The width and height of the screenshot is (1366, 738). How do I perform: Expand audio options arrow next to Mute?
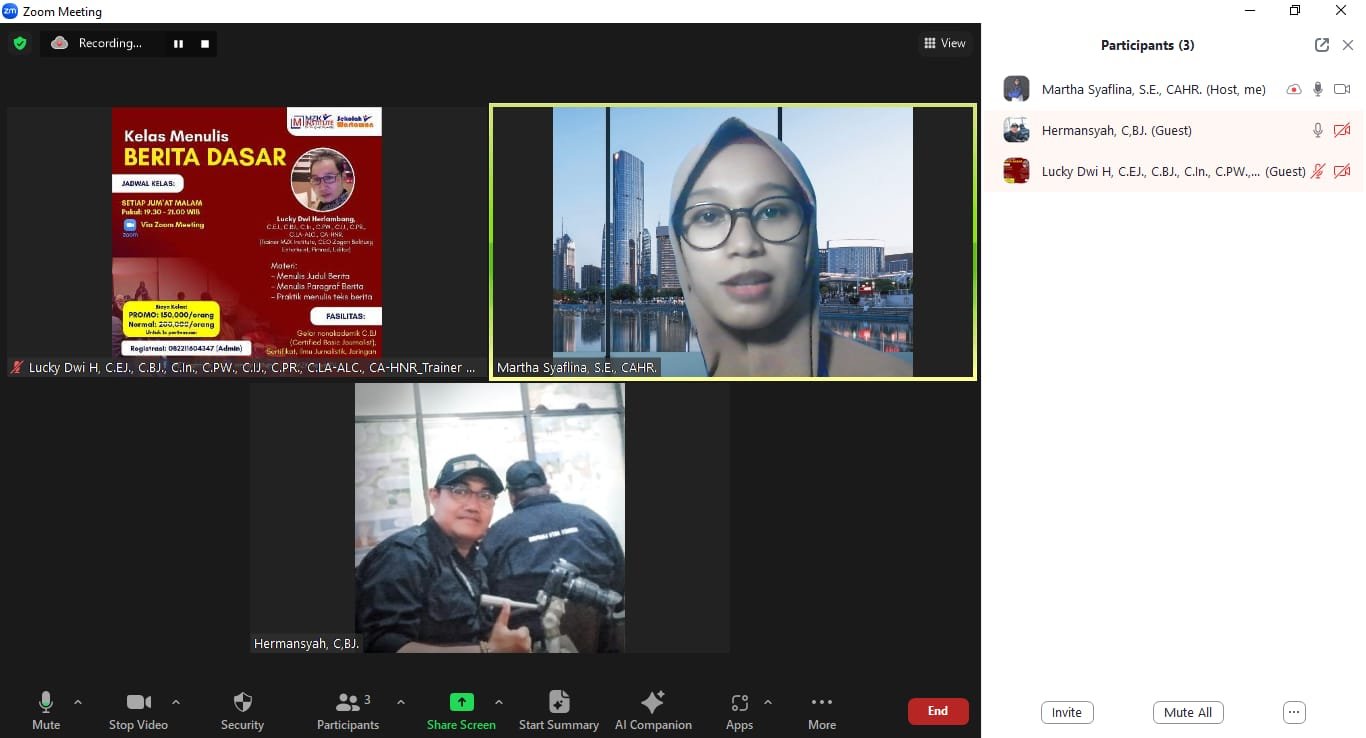pyautogui.click(x=78, y=702)
